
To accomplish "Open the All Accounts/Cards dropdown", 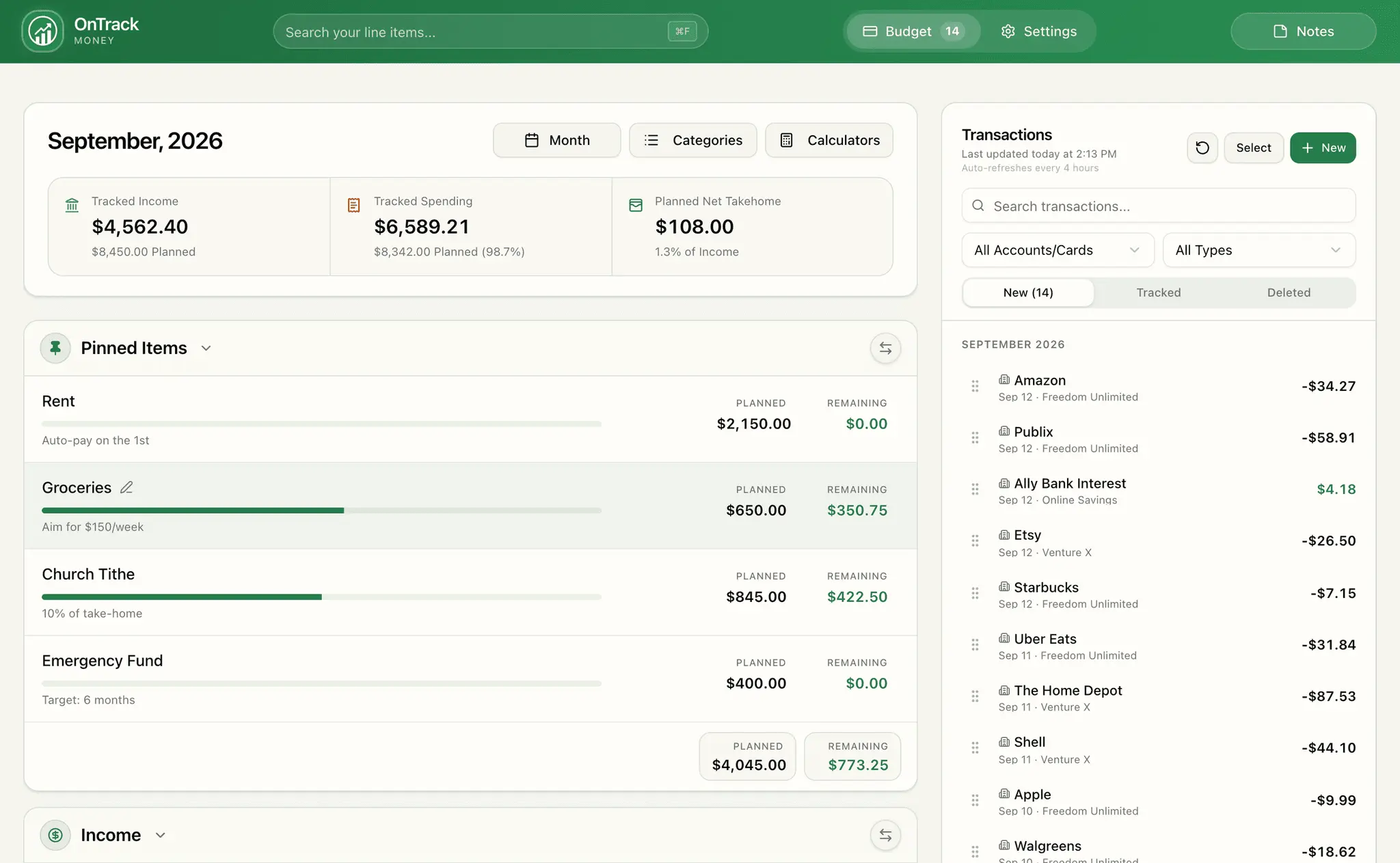I will [1058, 250].
